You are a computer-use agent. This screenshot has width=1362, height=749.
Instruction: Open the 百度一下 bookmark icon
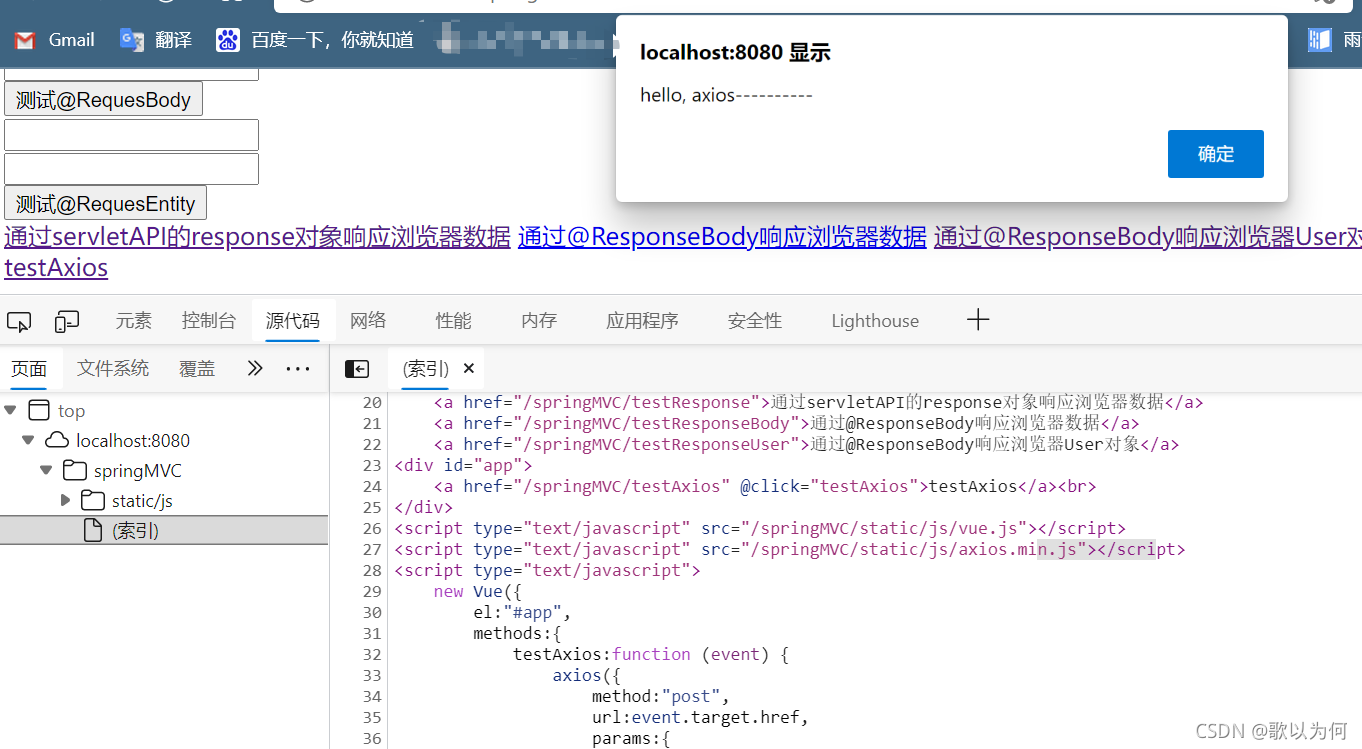227,40
